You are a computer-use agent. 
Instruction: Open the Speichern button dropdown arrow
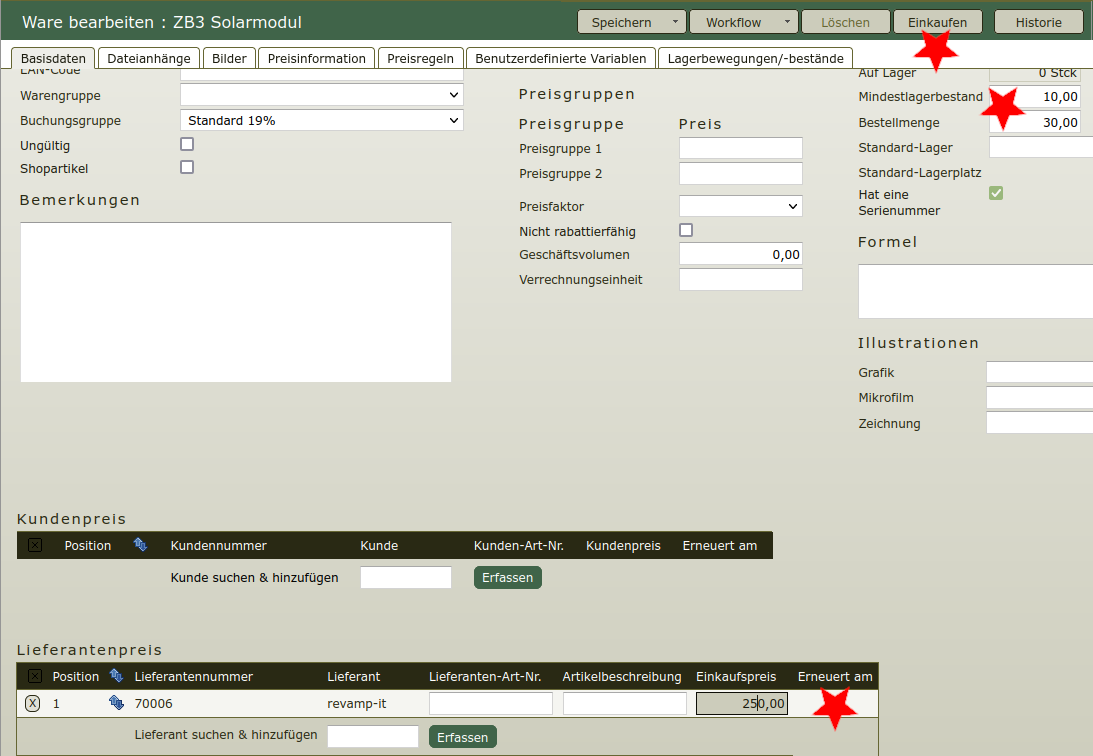pos(674,22)
